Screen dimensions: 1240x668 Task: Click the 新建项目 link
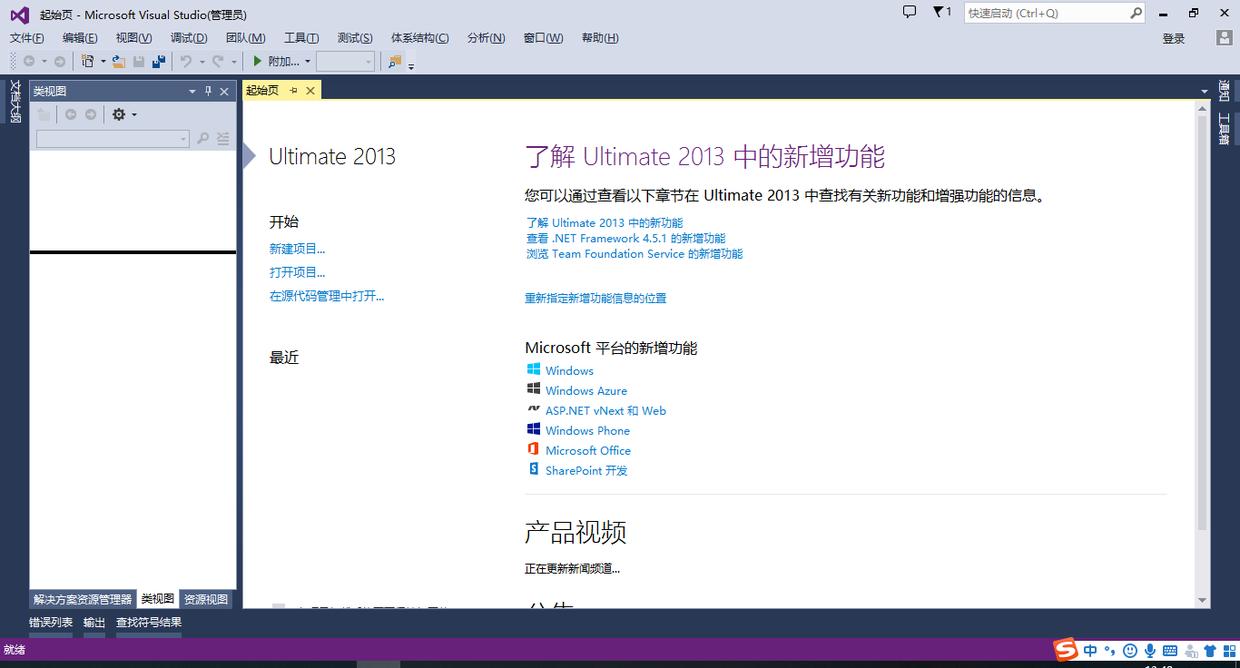[x=298, y=248]
